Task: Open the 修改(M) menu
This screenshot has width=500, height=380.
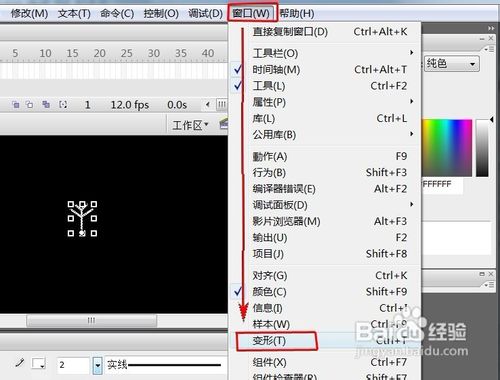Action: 29,14
